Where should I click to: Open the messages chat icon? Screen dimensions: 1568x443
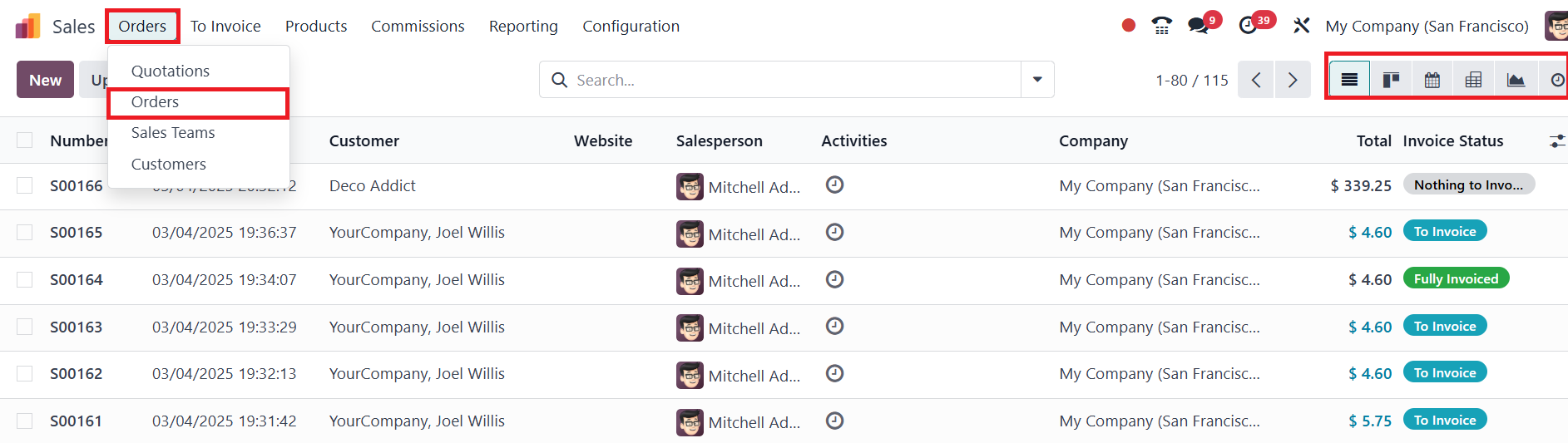[x=1199, y=26]
